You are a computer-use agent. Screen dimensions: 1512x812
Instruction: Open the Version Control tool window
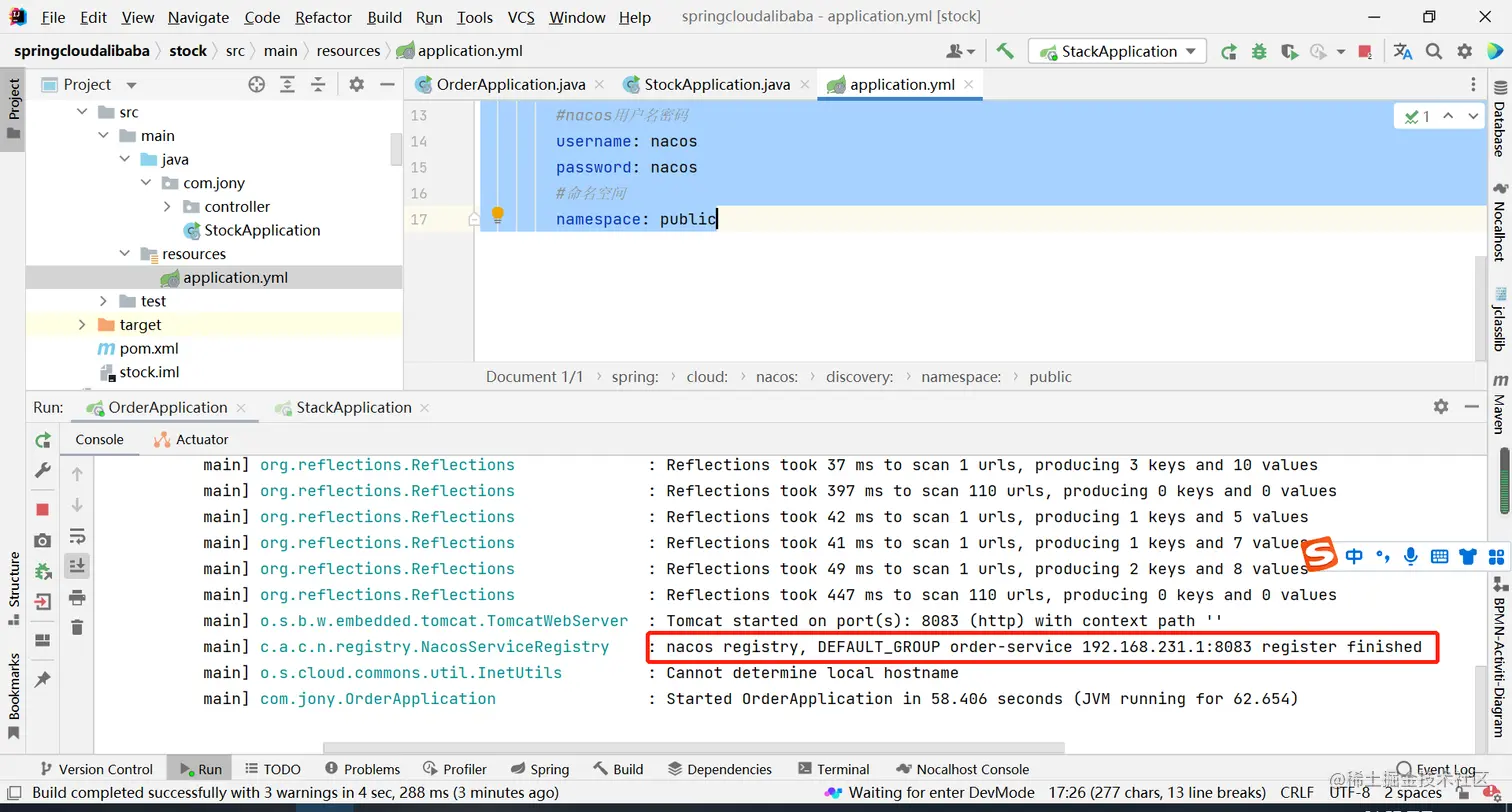[x=96, y=769]
